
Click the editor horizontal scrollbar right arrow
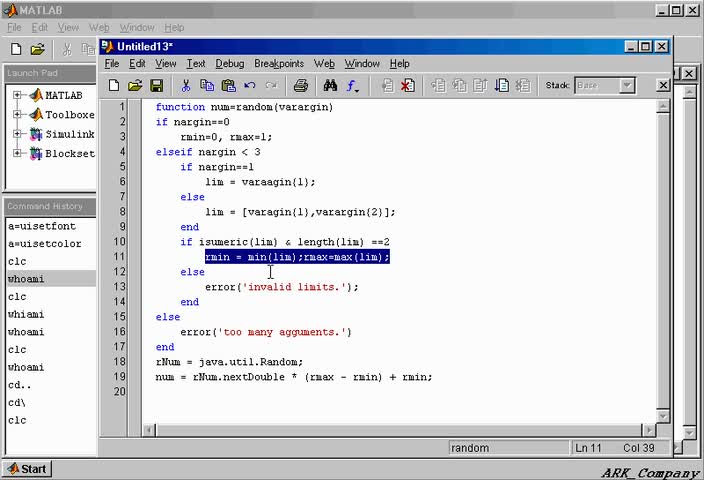(649, 430)
